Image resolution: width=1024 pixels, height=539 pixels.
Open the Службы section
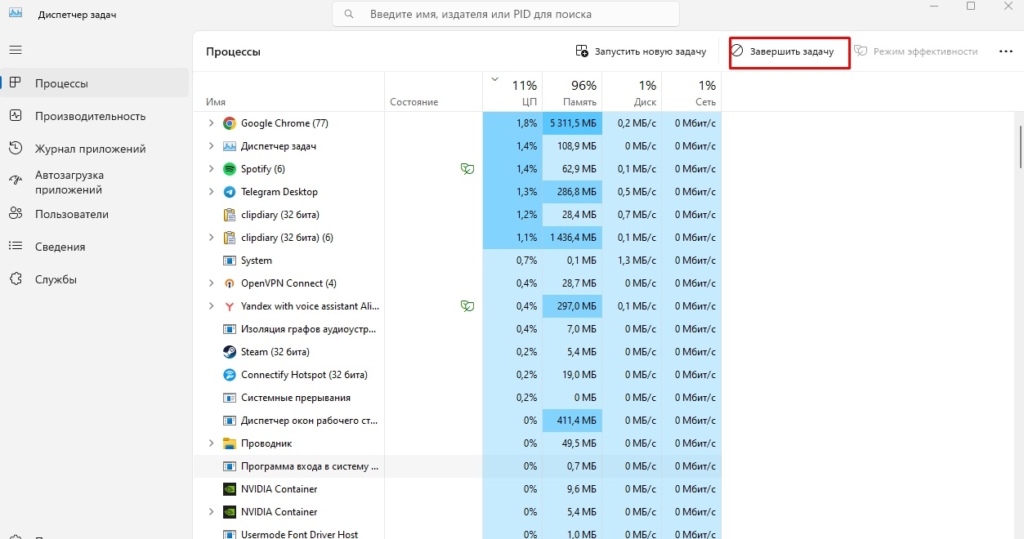[x=95, y=279]
